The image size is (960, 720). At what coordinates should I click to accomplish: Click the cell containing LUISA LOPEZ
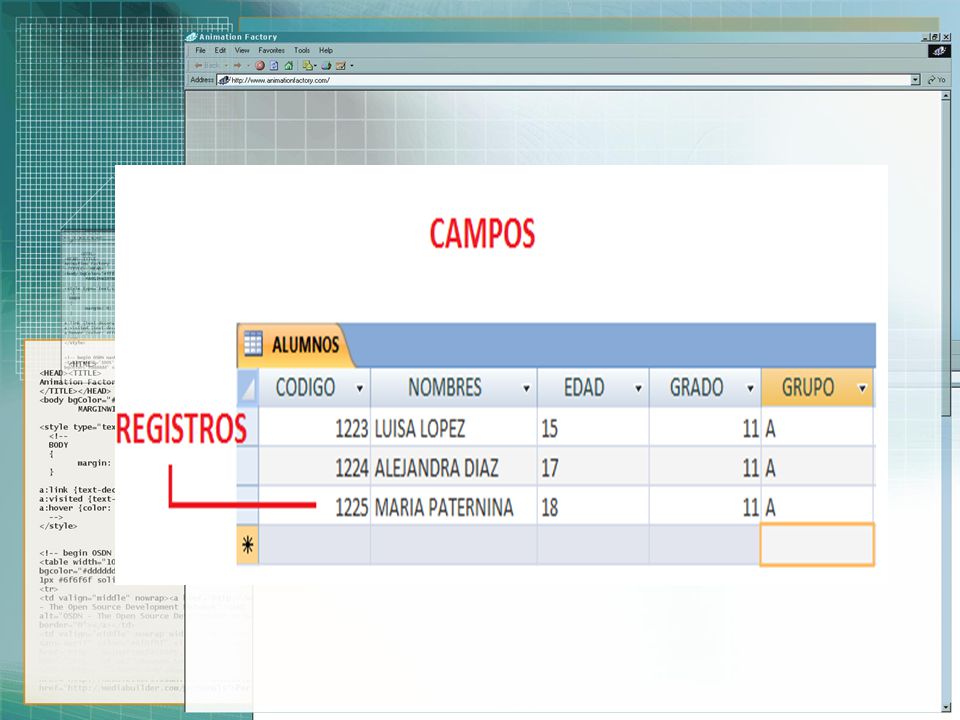coord(454,427)
